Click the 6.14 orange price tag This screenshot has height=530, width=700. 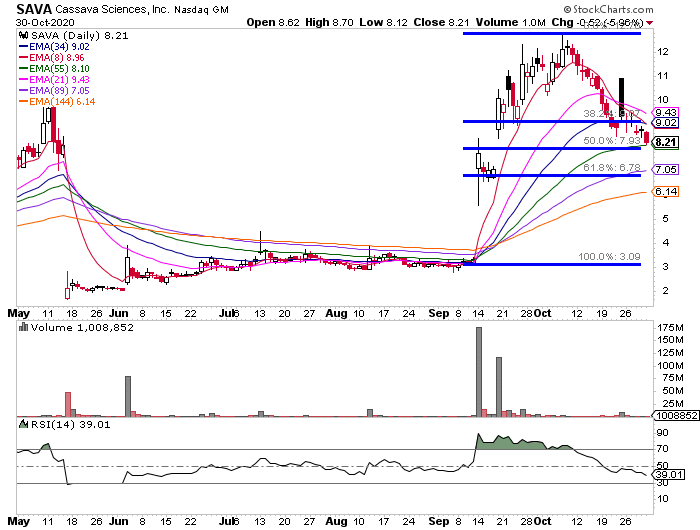point(665,192)
